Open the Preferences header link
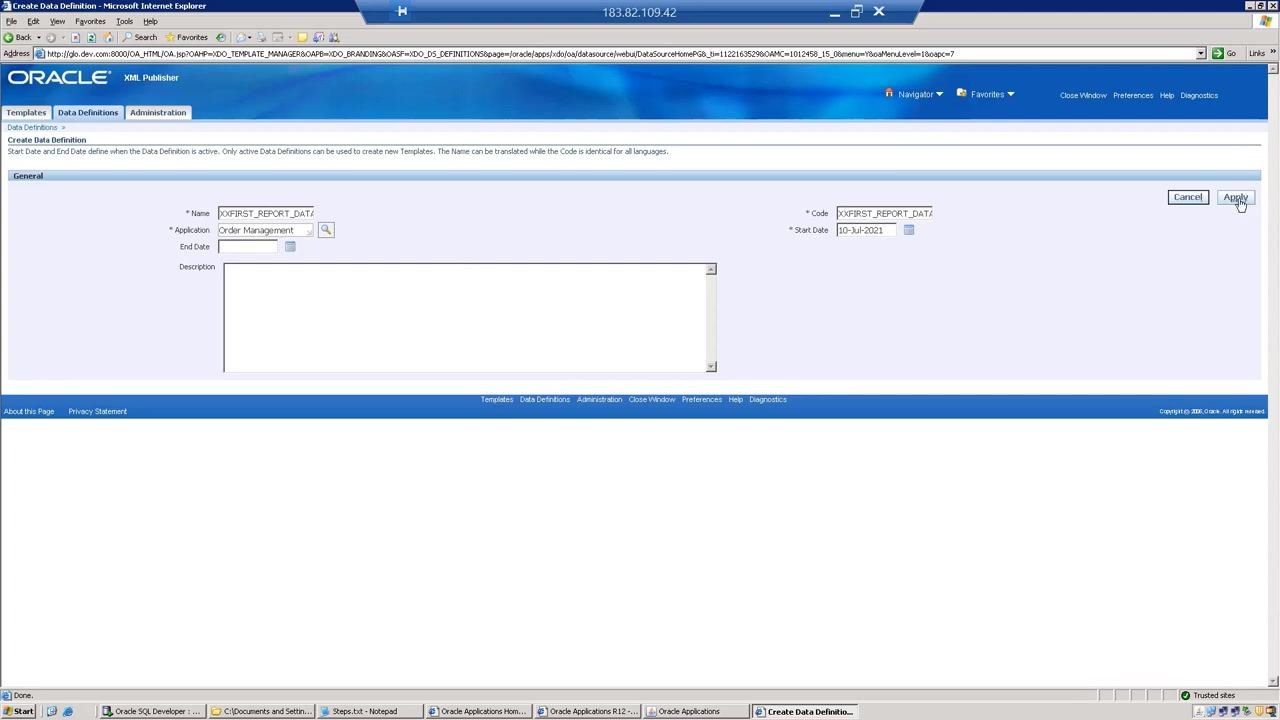Image resolution: width=1280 pixels, height=720 pixels. [x=1133, y=95]
